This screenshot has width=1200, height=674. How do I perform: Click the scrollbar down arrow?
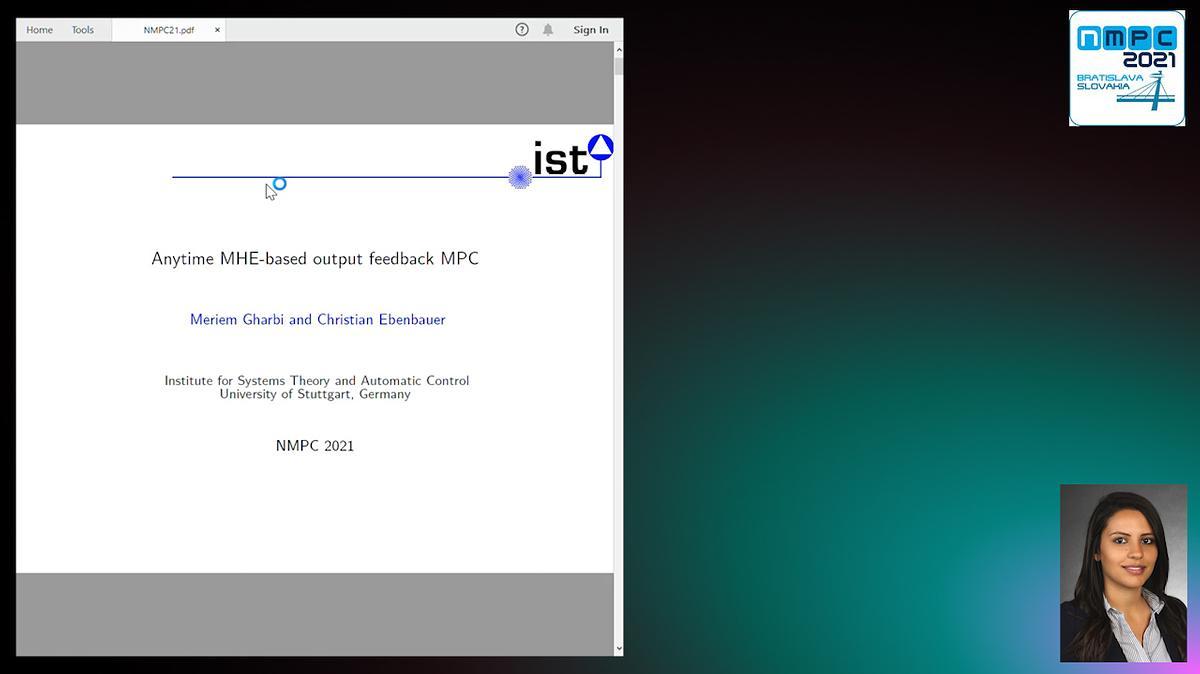(x=619, y=648)
